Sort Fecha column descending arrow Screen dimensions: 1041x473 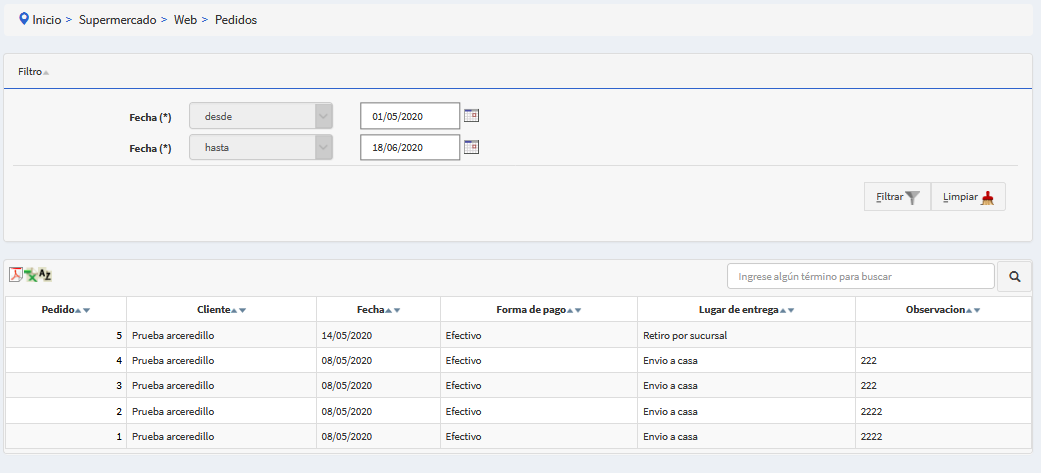[x=398, y=311]
